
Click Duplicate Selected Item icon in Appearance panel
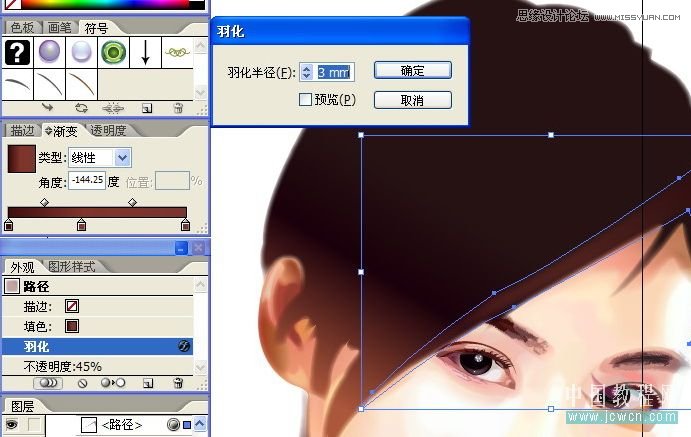tap(148, 383)
